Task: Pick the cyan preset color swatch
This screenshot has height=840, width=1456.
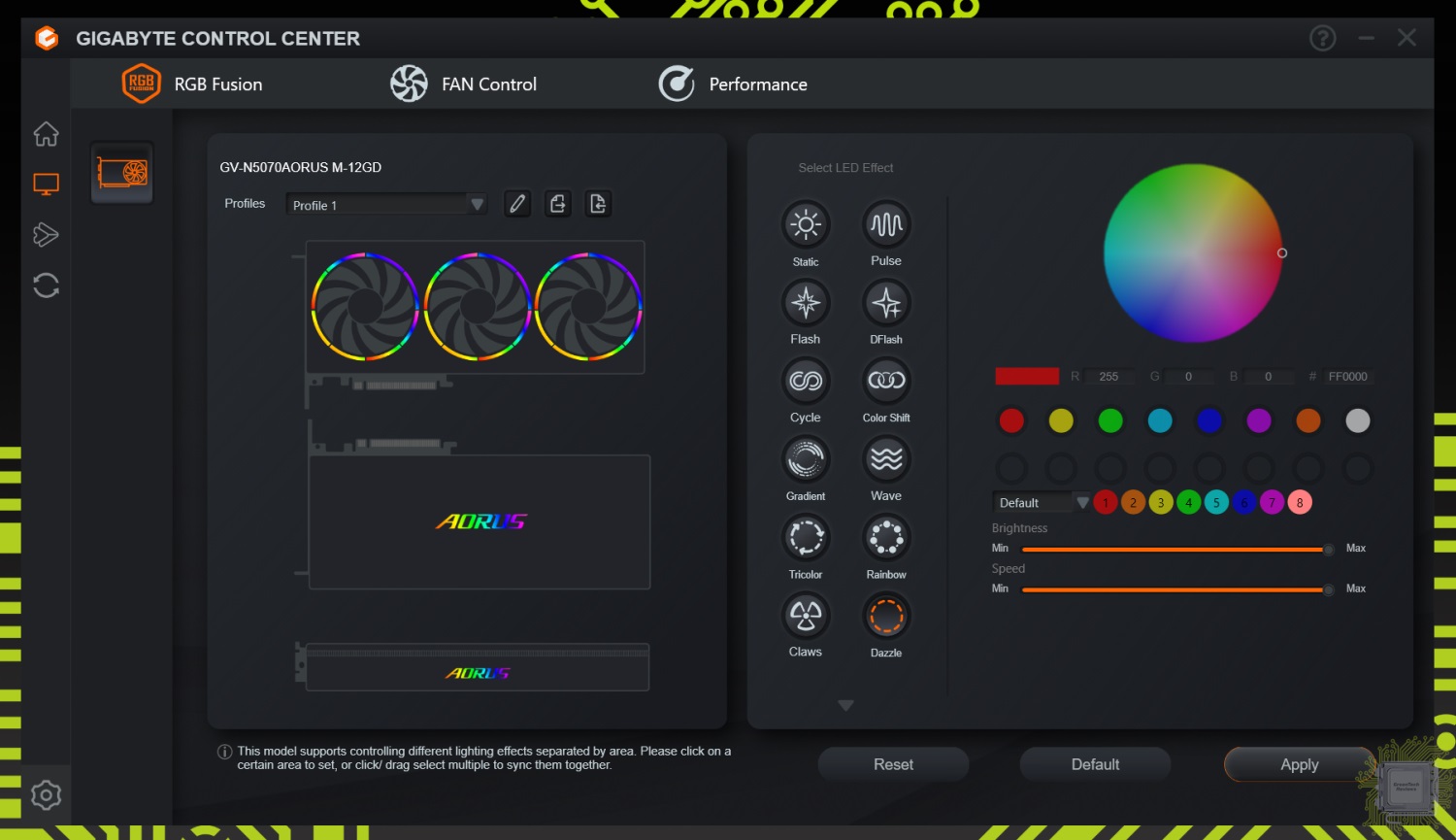Action: coord(1160,420)
